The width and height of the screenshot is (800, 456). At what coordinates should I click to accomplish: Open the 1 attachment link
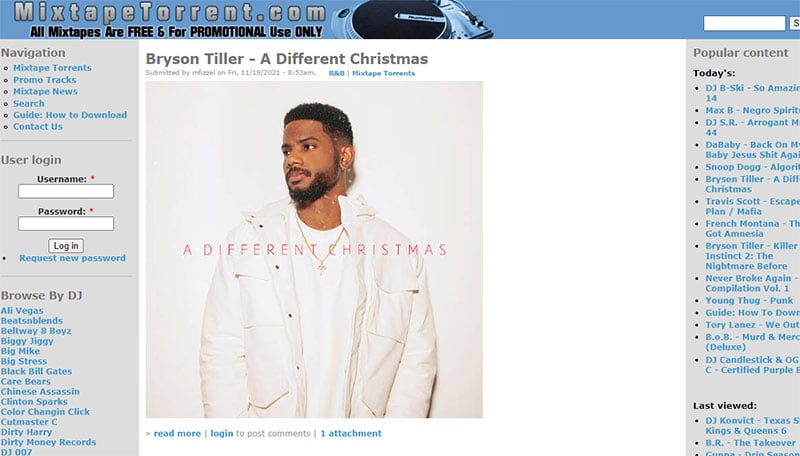tap(351, 434)
